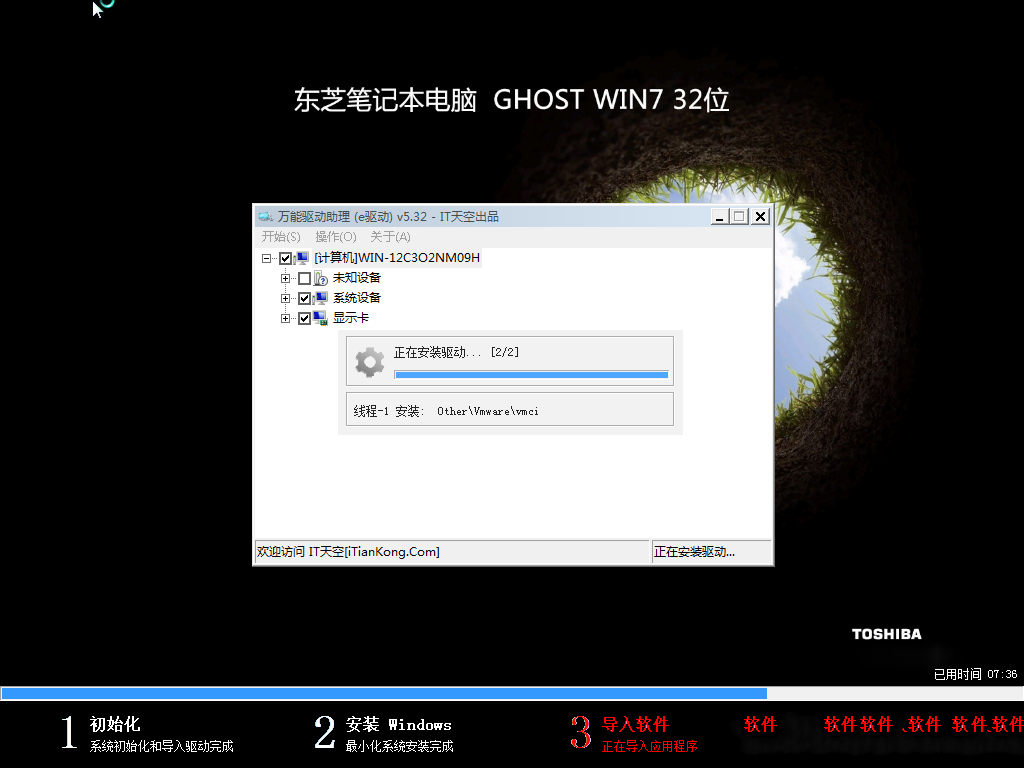Maximize the 万能驱动助理 window
The width and height of the screenshot is (1024, 768).
[739, 216]
